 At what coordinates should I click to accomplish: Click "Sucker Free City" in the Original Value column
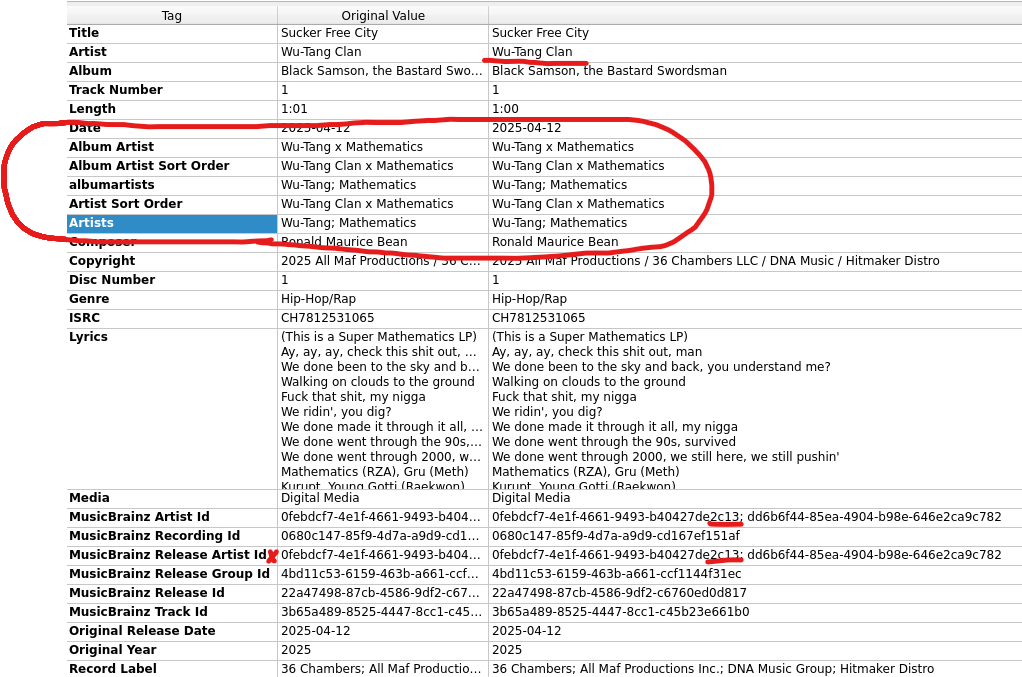(329, 33)
